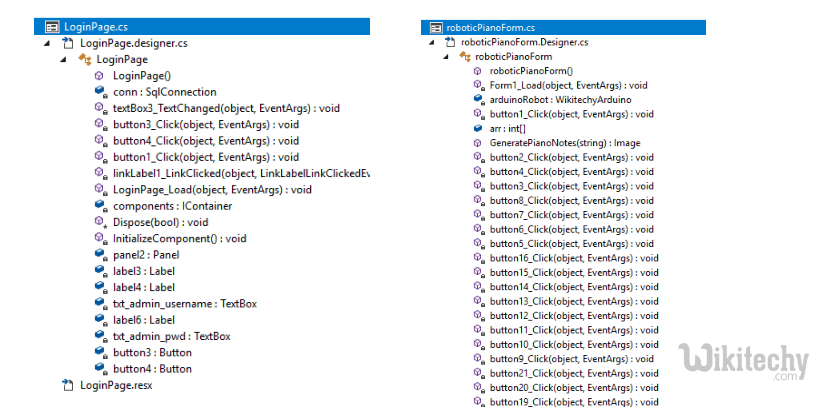The image size is (825, 418).
Task: Select the roboticPianoForm.cs file row
Action: [x=564, y=27]
